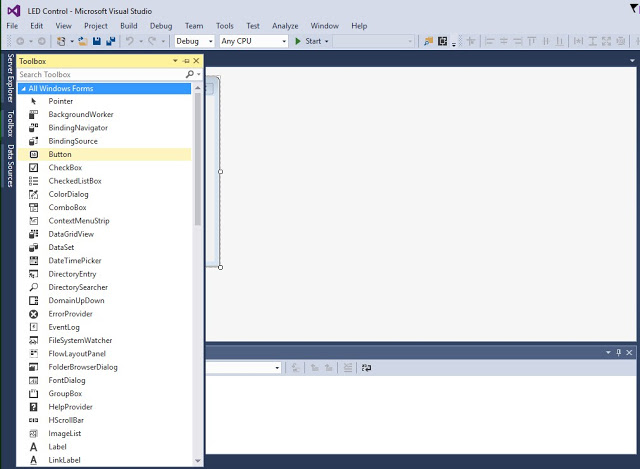Click the Navigate Forward toolbar icon

click(42, 41)
